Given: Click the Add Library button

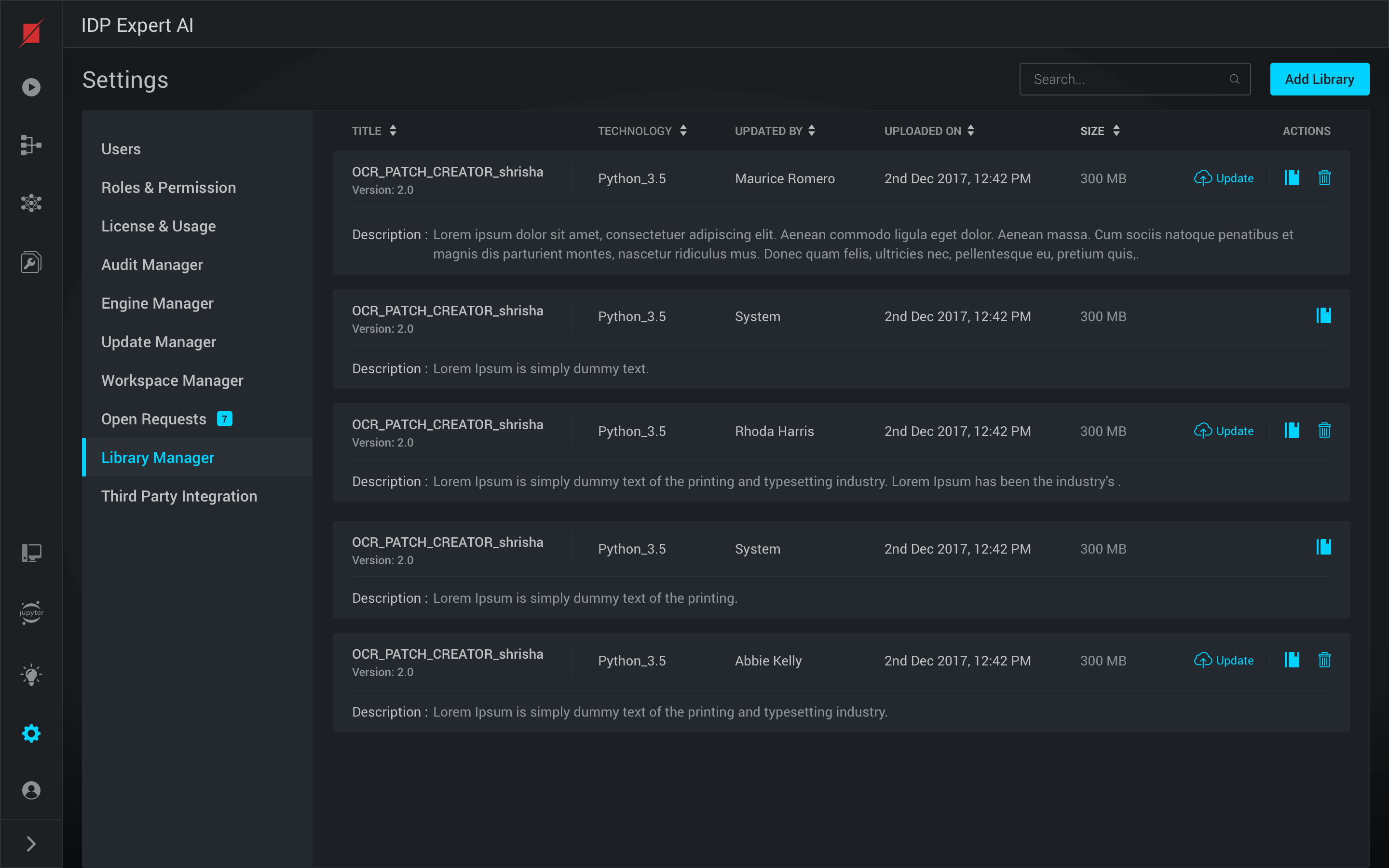Looking at the screenshot, I should (x=1319, y=79).
